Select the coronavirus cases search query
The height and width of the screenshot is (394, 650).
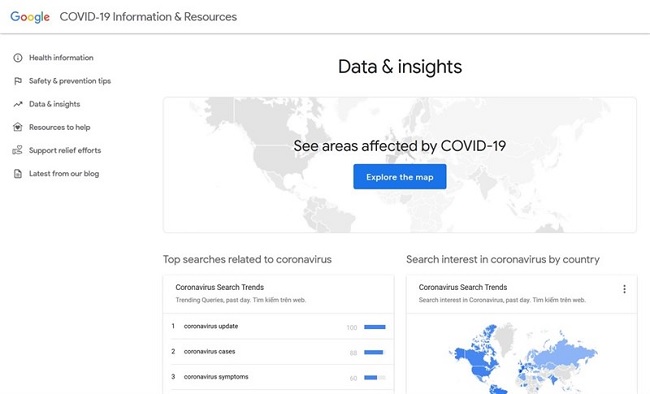pyautogui.click(x=209, y=351)
